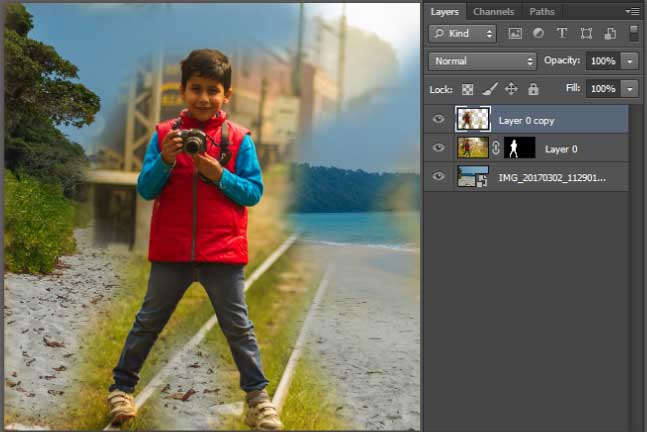Click the Layers panel vertical scrollbar
647x432 pixels.
(x=635, y=268)
